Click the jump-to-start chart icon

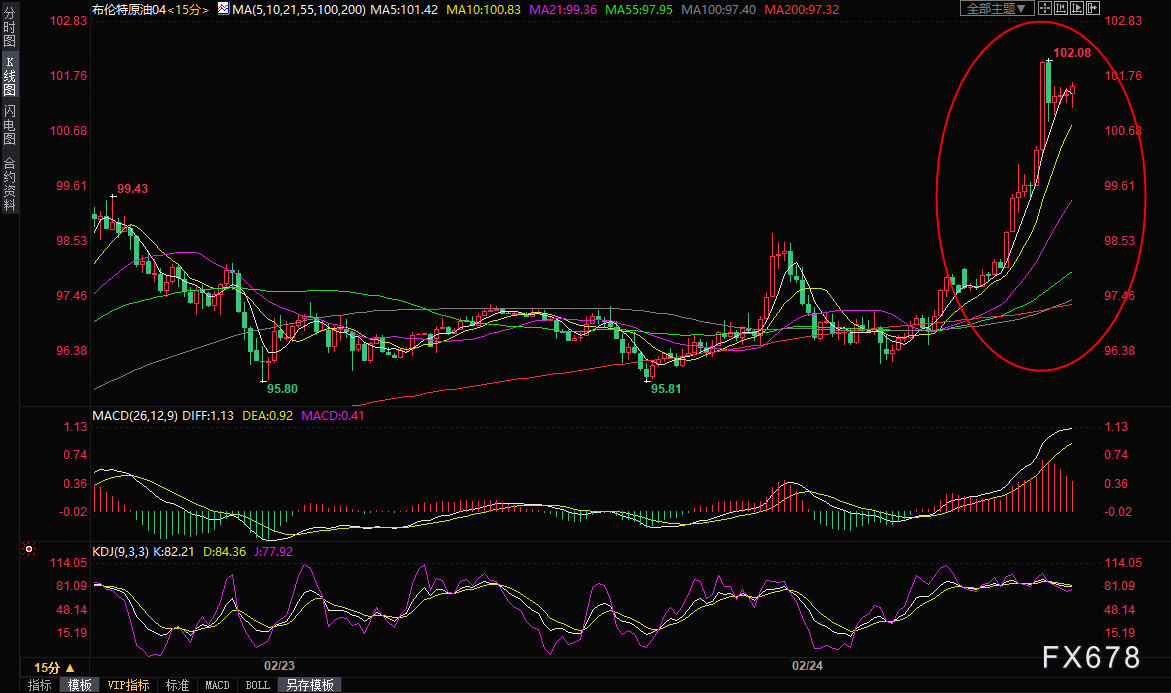tap(1060, 8)
